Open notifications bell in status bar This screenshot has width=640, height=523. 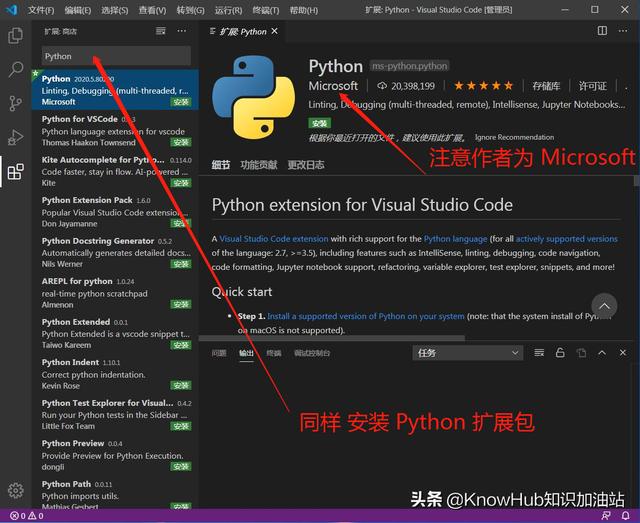(625, 516)
